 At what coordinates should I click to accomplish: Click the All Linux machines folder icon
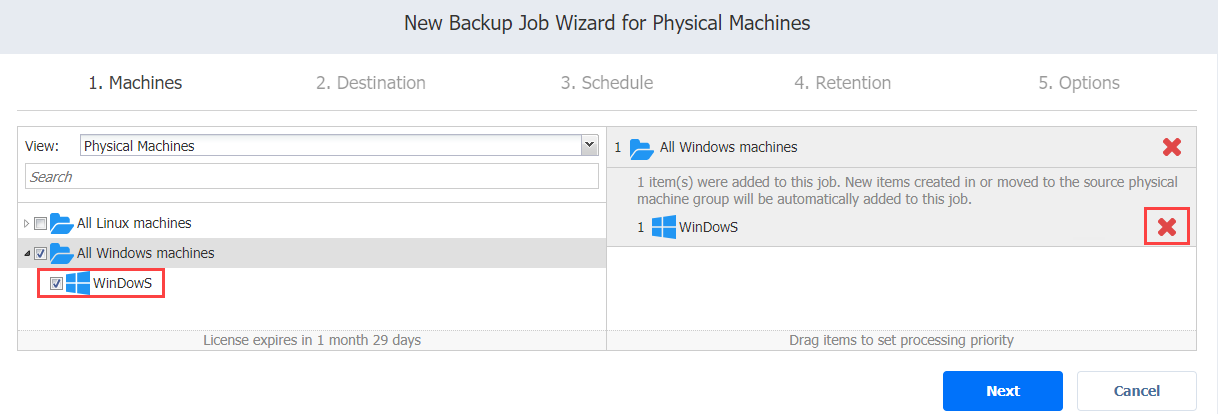(61, 223)
